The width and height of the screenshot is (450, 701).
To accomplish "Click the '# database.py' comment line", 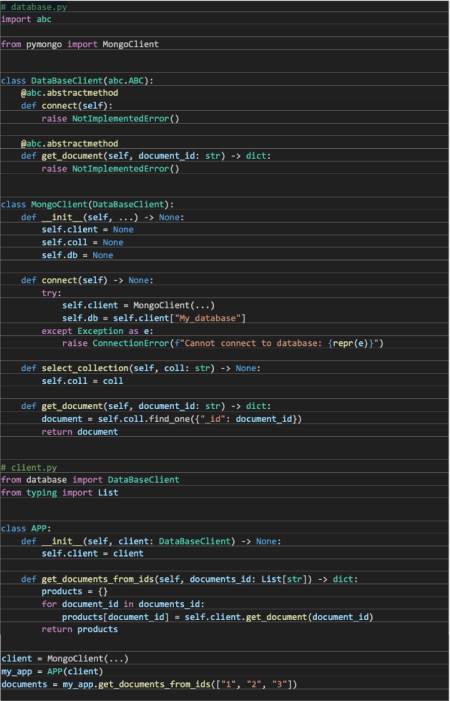I will tap(34, 7).
